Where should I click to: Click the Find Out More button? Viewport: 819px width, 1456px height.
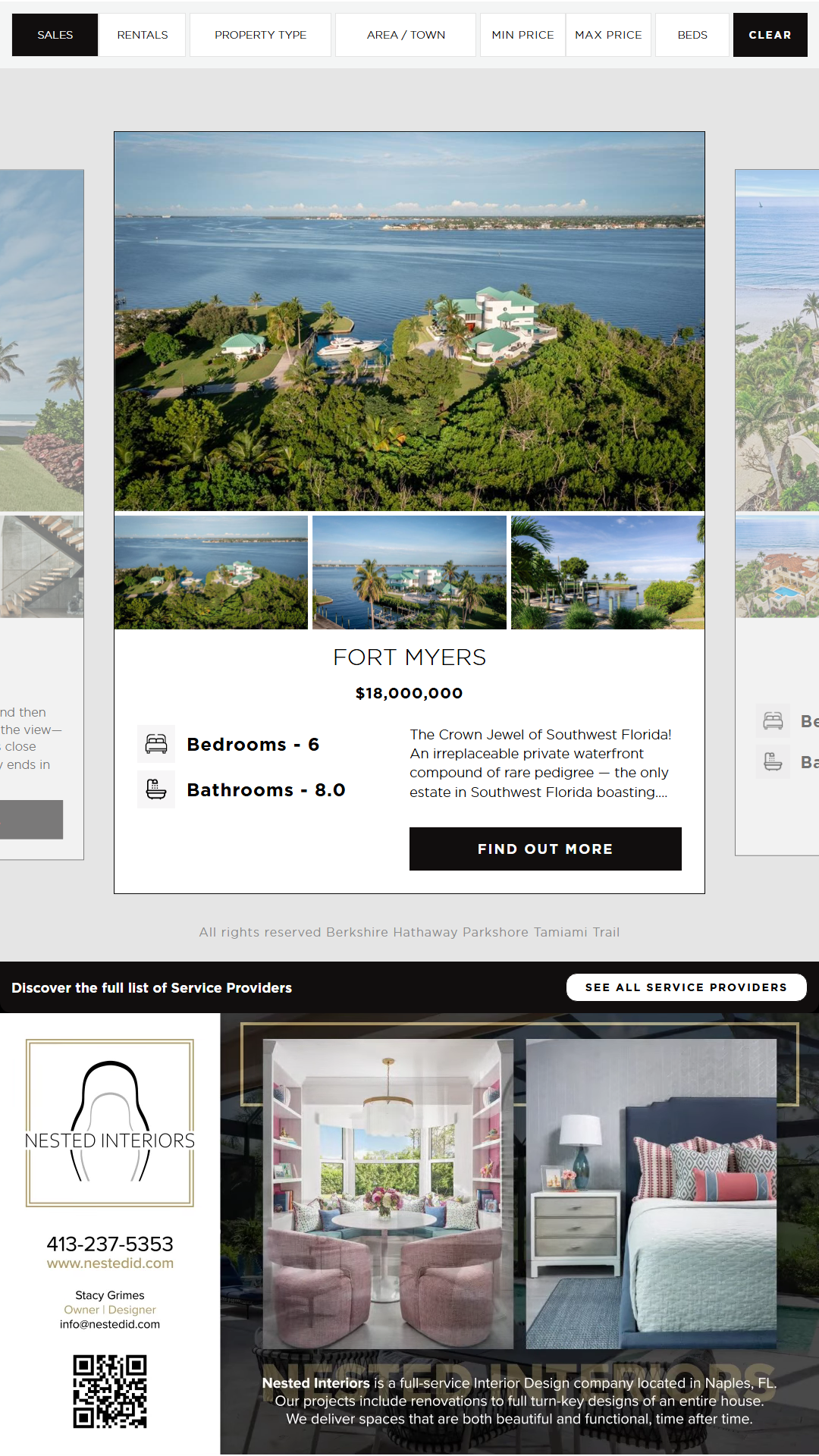545,849
